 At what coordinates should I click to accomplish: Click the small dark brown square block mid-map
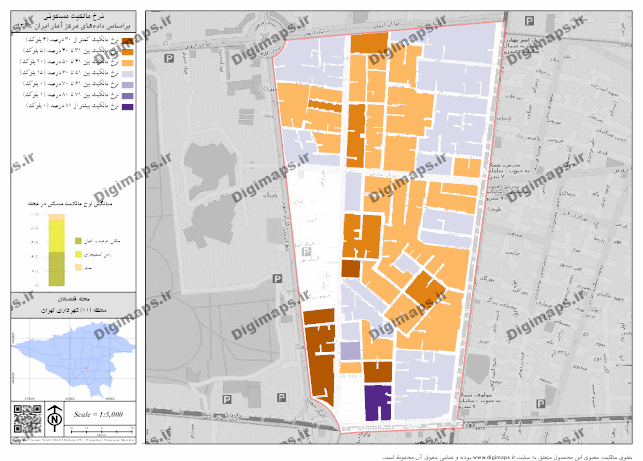[x=351, y=269]
